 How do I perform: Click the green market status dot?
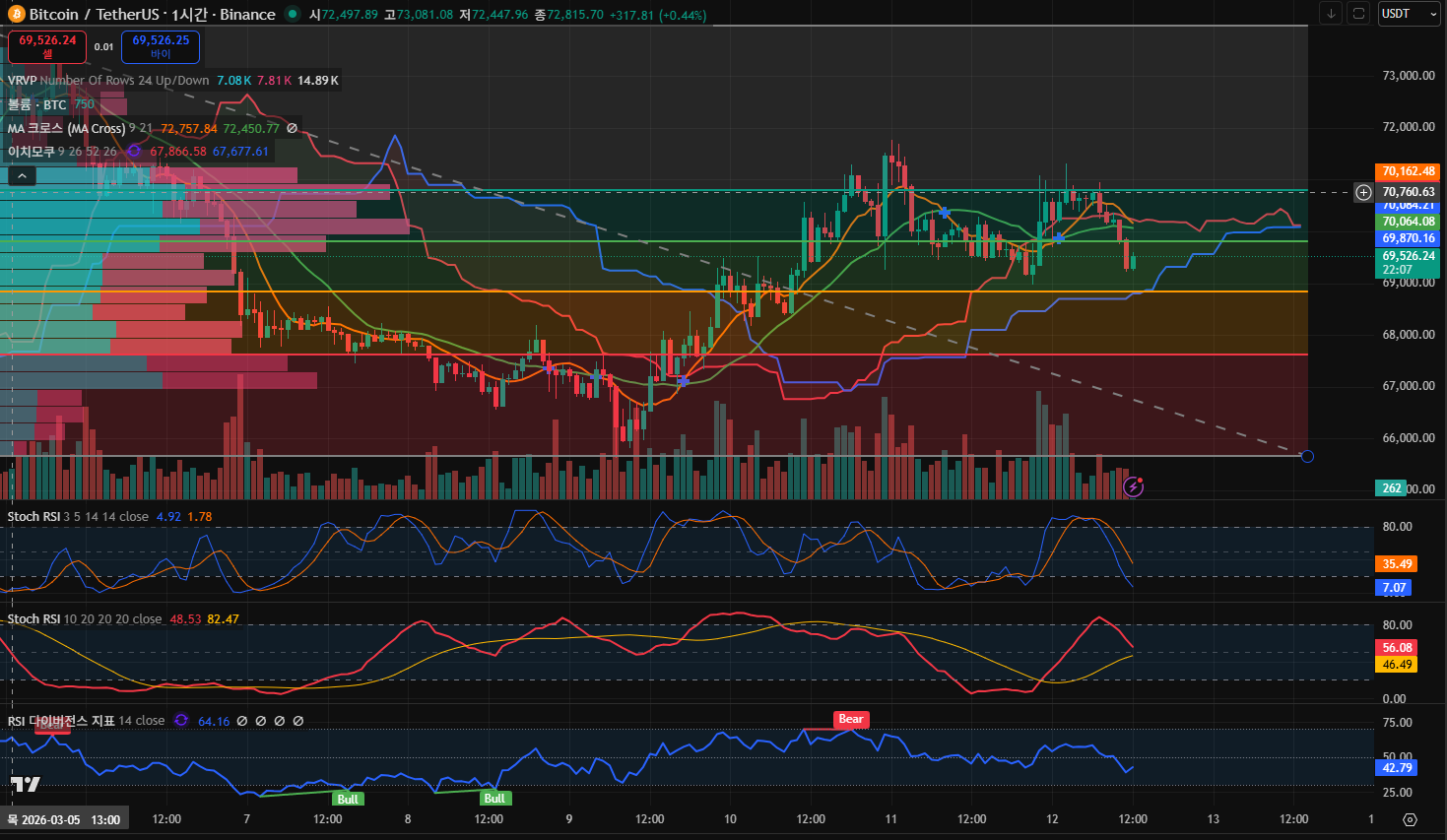click(x=293, y=14)
